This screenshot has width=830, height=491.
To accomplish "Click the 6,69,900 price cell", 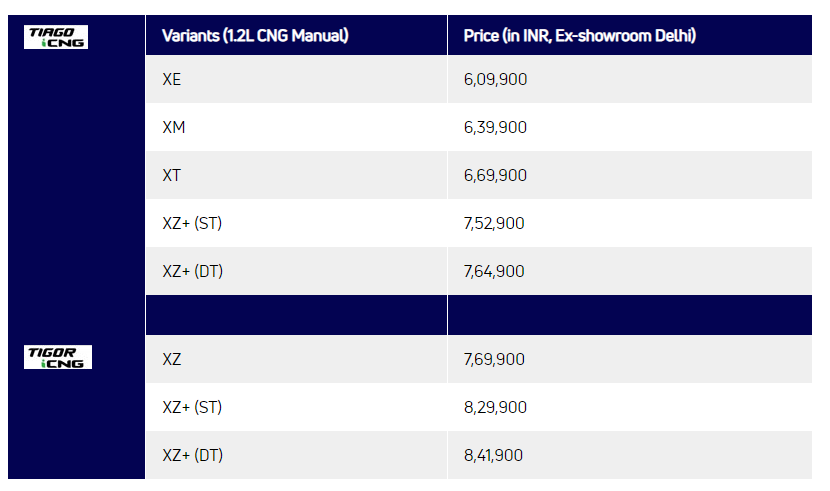I will point(495,176).
